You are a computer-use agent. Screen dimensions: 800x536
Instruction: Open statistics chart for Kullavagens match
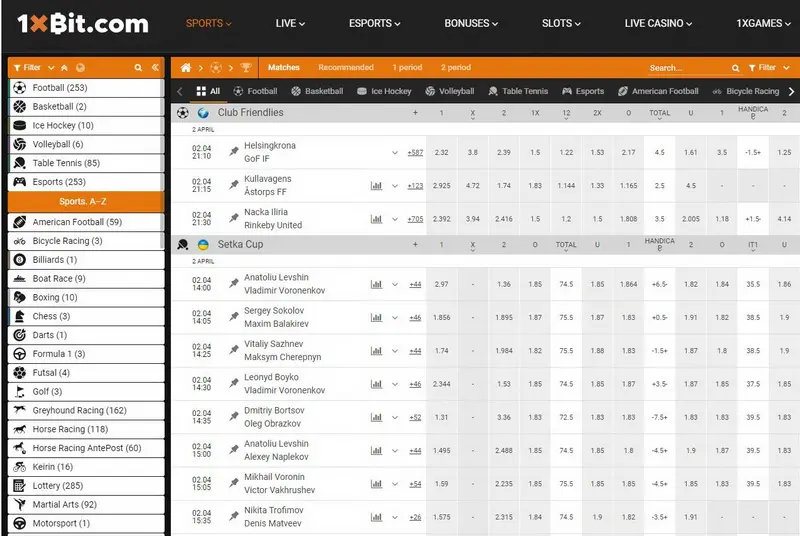click(376, 186)
